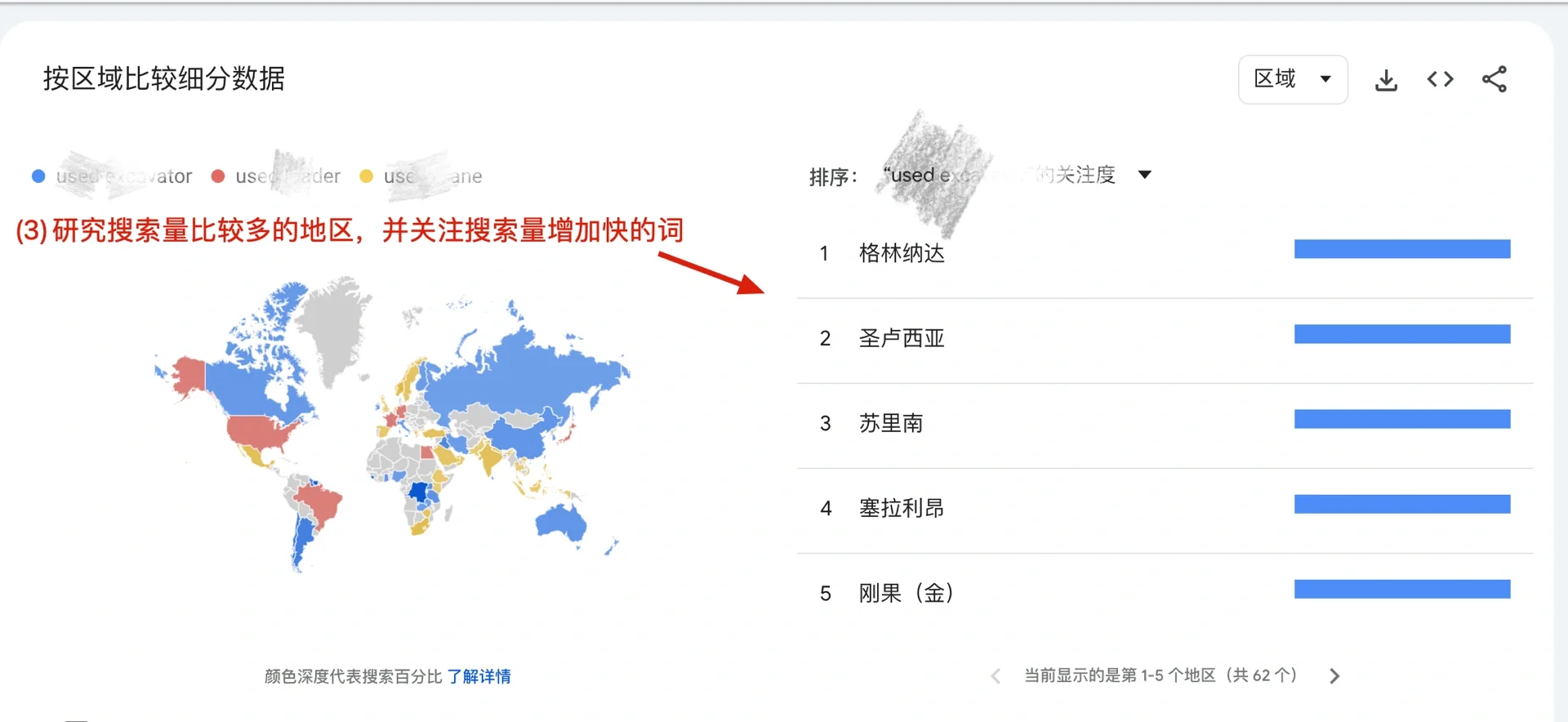Go to previous page of regions
1568x722 pixels.
tap(996, 676)
